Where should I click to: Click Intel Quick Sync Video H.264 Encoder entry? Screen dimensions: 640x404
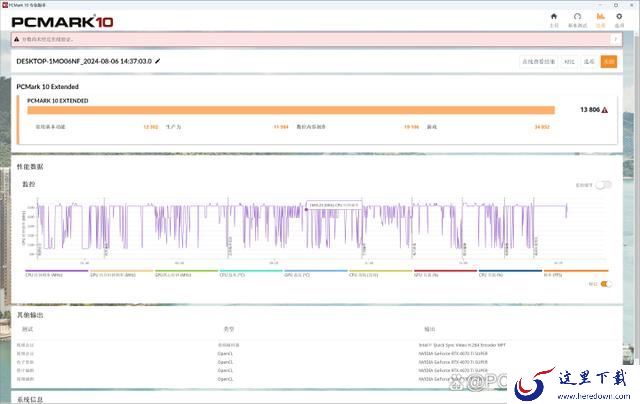click(x=462, y=345)
